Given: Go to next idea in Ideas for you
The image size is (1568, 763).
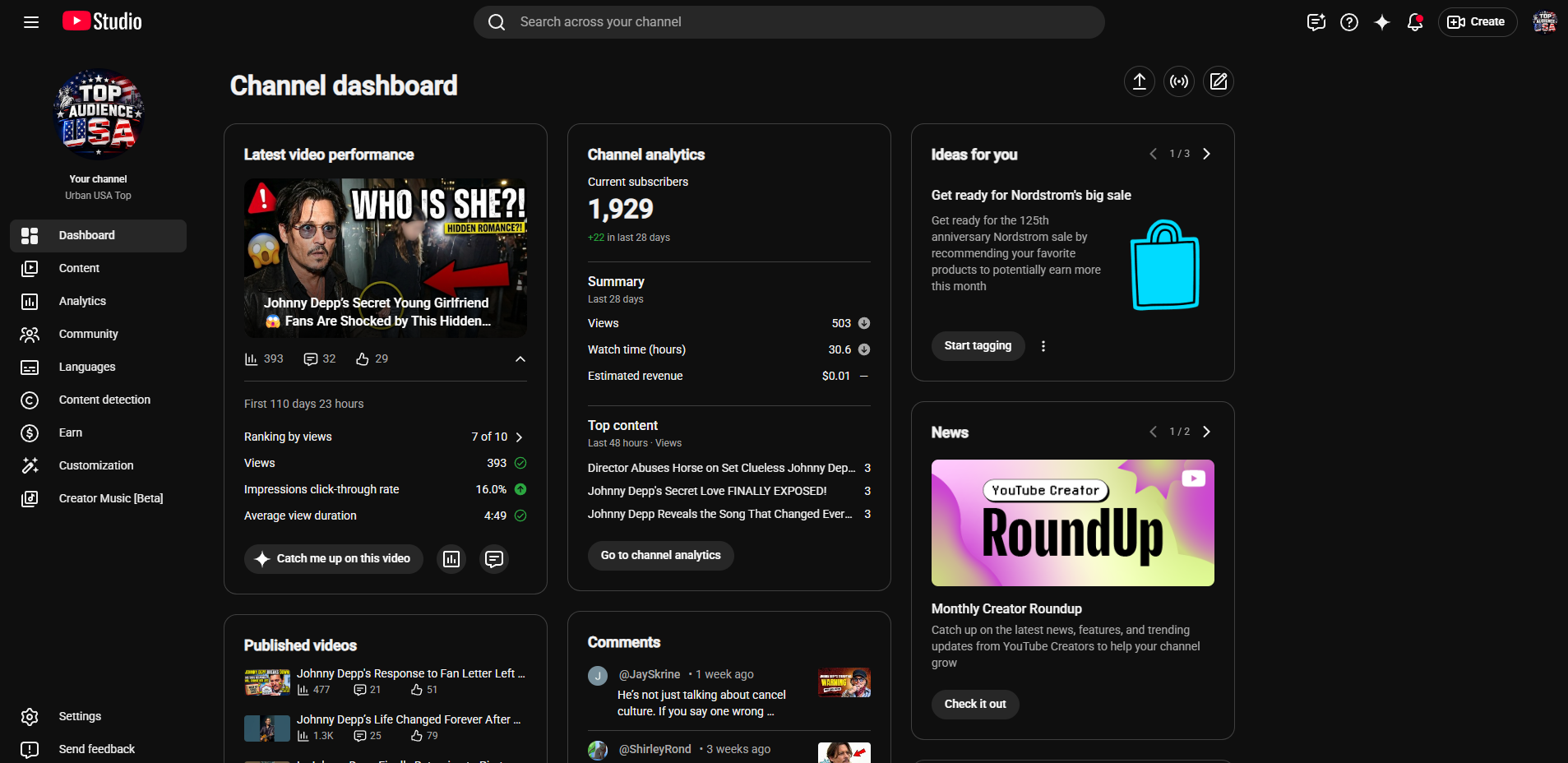Looking at the screenshot, I should coord(1206,154).
